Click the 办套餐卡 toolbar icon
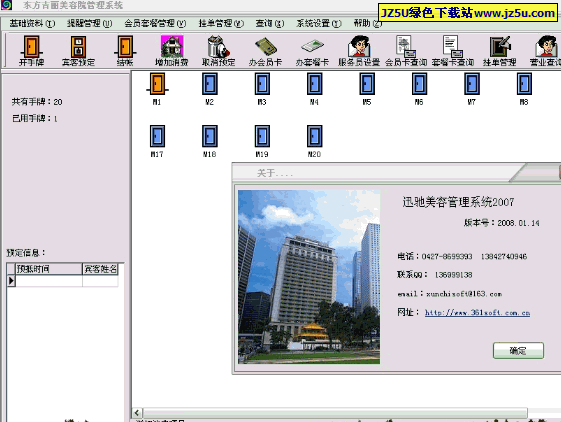561x422 pixels. (x=312, y=51)
